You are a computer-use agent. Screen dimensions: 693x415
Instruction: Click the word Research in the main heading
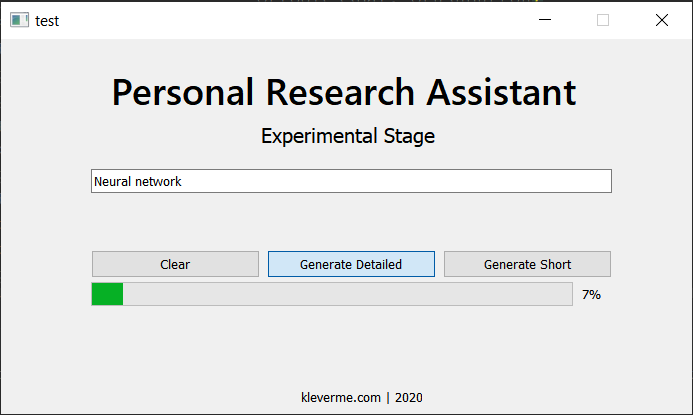pos(340,93)
